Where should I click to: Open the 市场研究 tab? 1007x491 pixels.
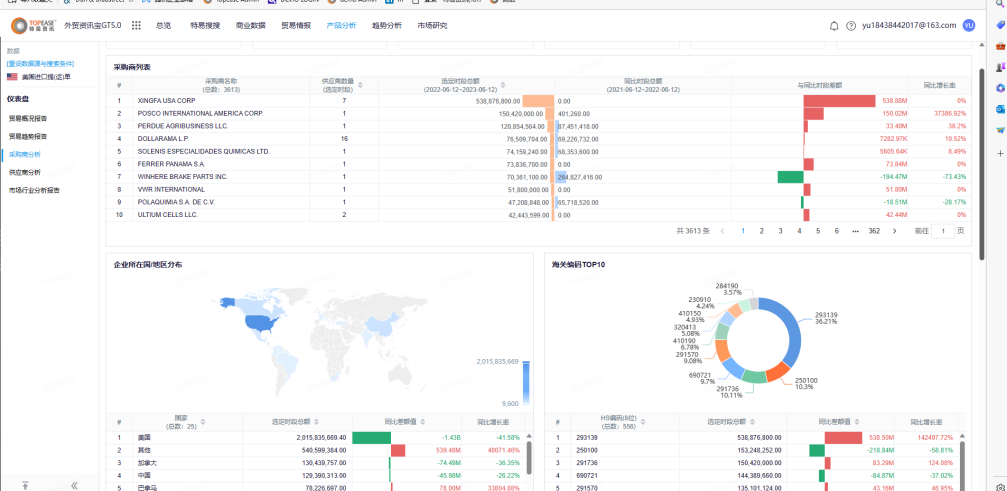(432, 26)
